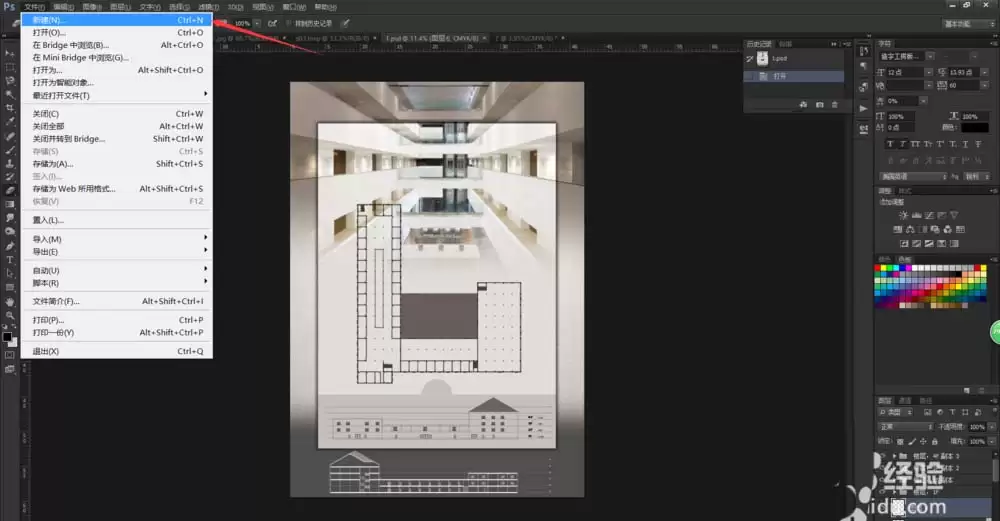The image size is (1000, 521).
Task: Click the play Actions panel icon in dock
Action: pyautogui.click(x=864, y=108)
